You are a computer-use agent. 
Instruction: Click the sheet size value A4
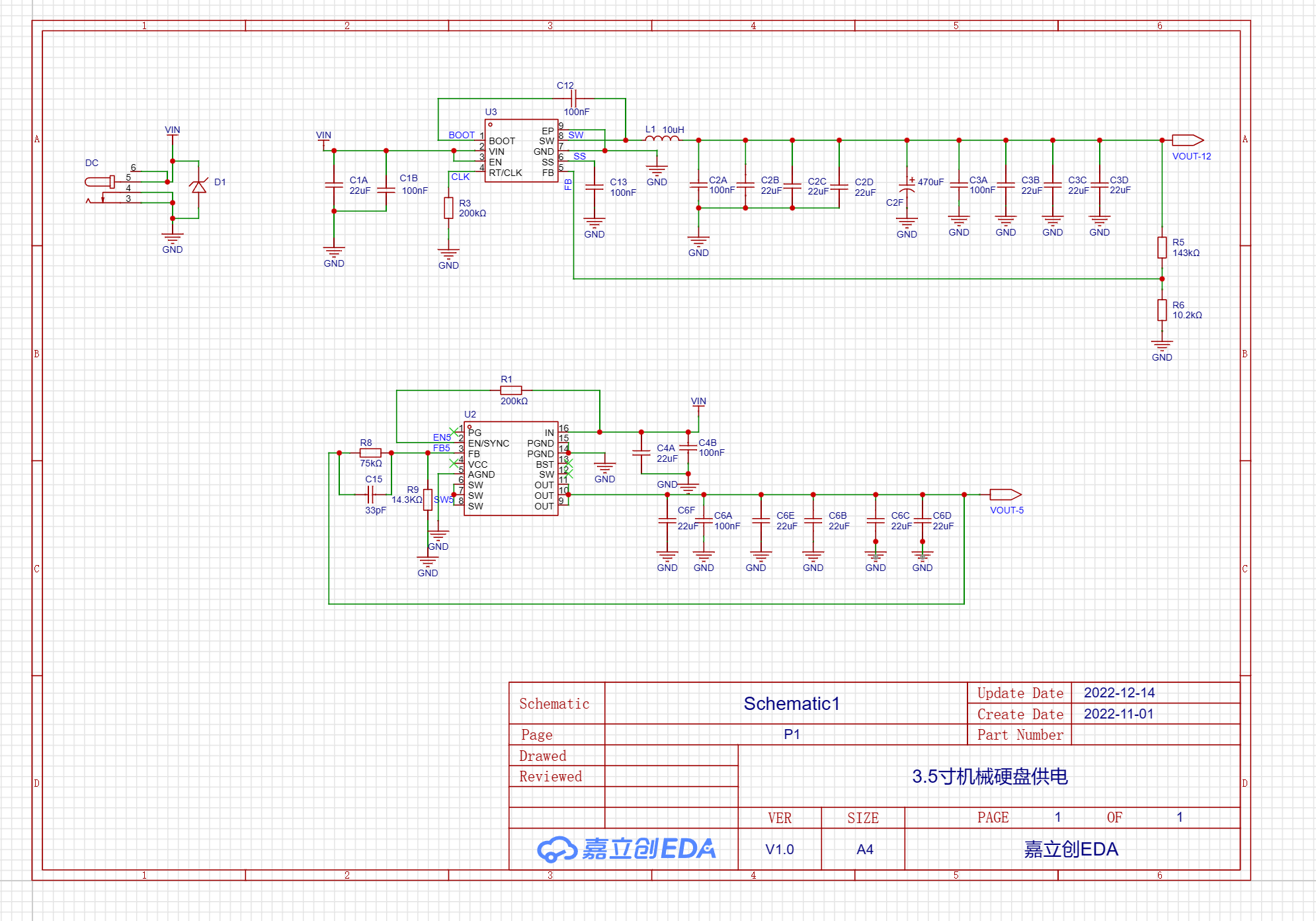pyautogui.click(x=865, y=850)
